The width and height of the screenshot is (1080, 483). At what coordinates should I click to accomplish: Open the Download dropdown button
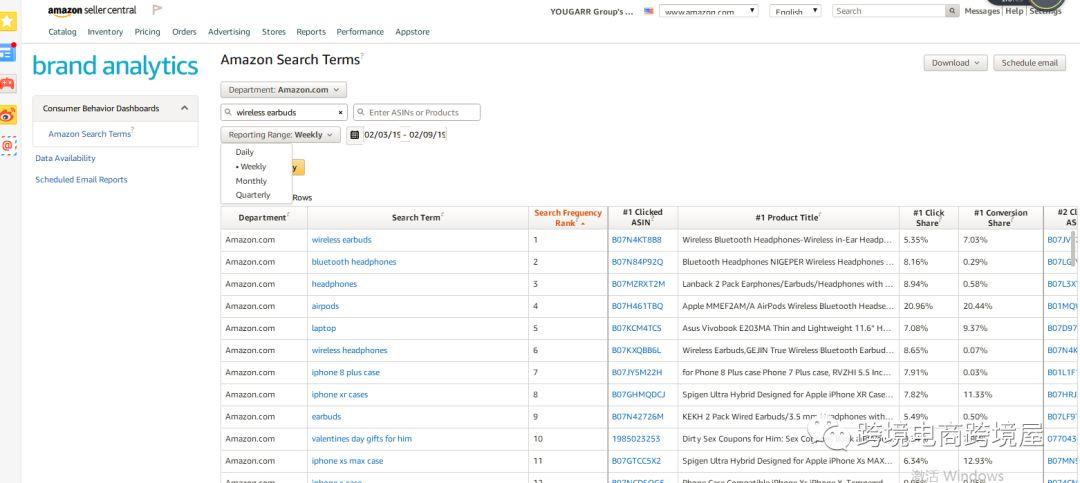click(955, 63)
